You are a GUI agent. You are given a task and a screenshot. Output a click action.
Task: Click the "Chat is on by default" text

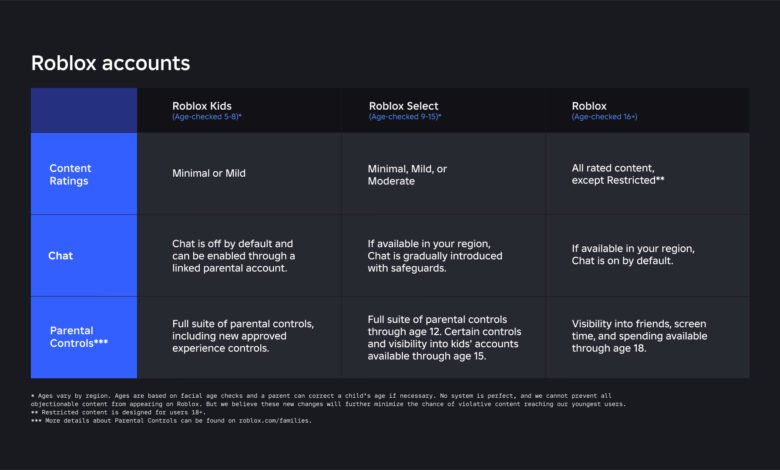(633, 255)
